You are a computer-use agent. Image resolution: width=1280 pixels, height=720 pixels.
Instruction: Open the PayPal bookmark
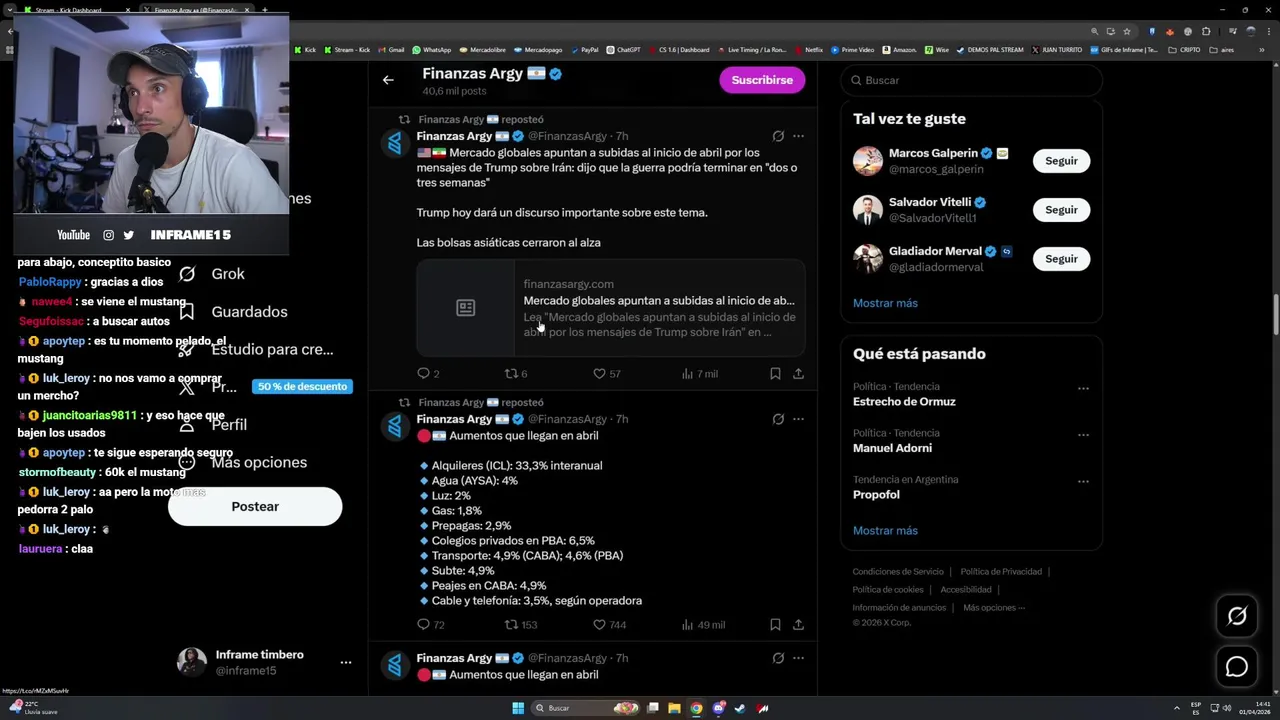(x=584, y=50)
